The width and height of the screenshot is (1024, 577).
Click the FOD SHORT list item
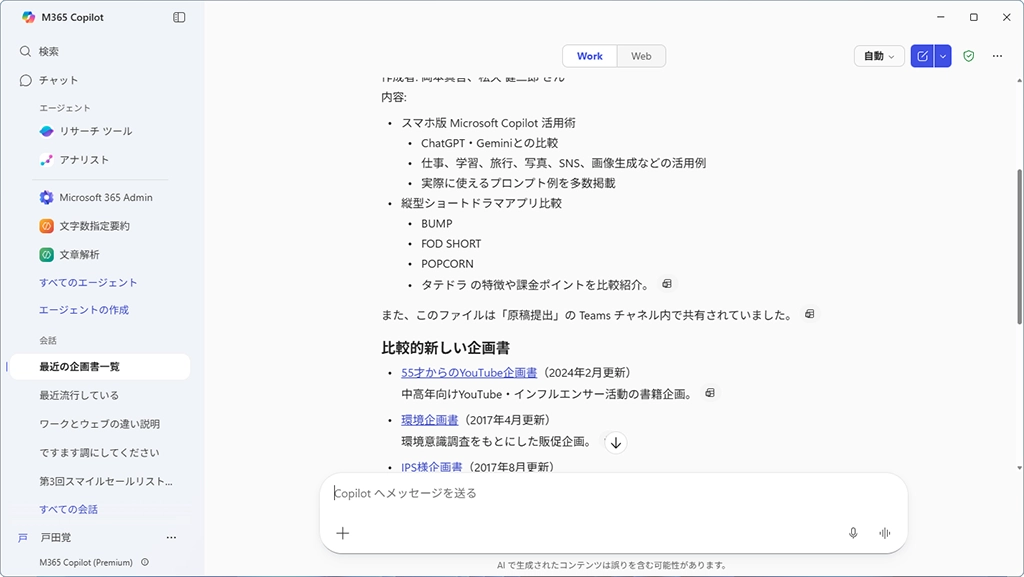[x=451, y=243]
